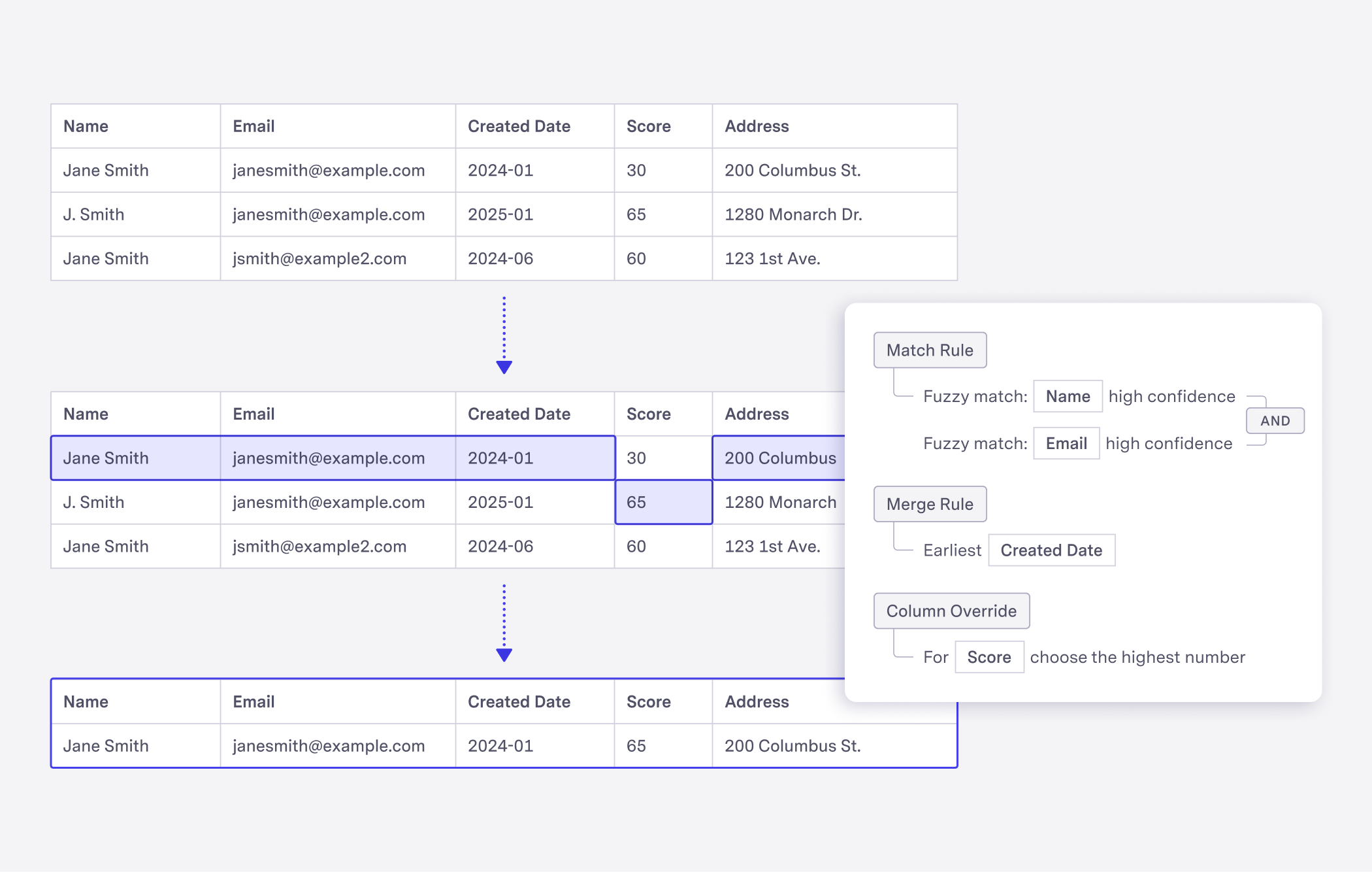Open the Score chip under Column Override
The height and width of the screenshot is (872, 1372).
988,657
